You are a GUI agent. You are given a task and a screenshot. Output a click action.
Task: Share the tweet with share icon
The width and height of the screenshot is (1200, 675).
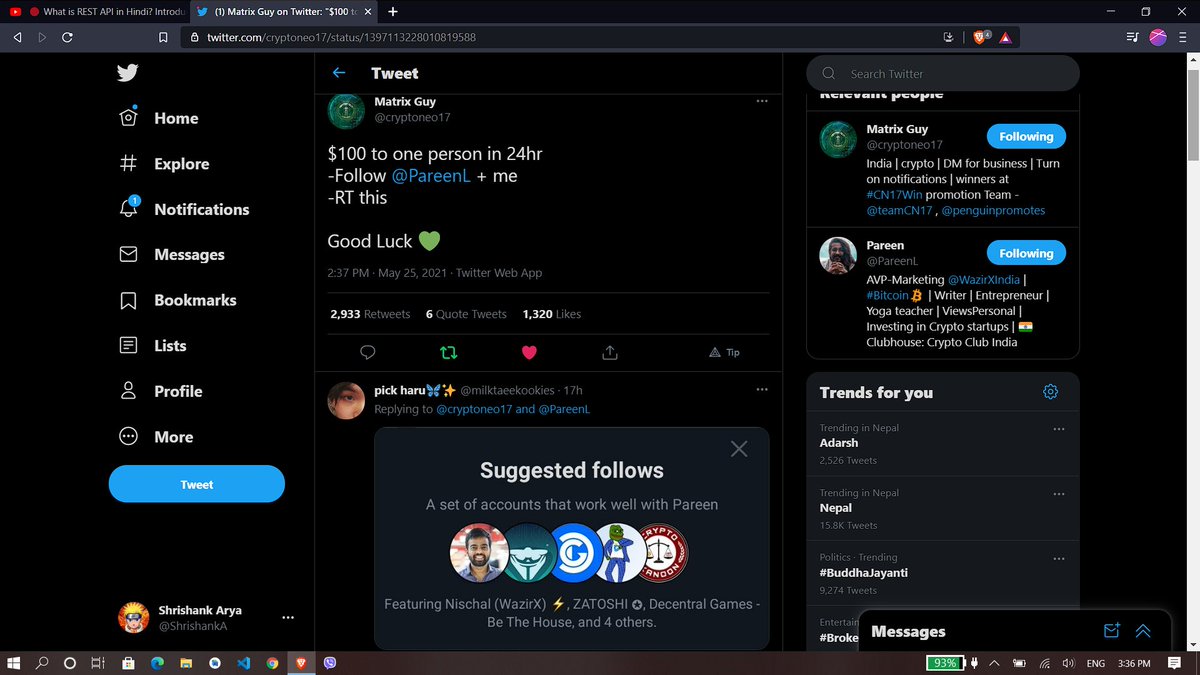pyautogui.click(x=610, y=352)
